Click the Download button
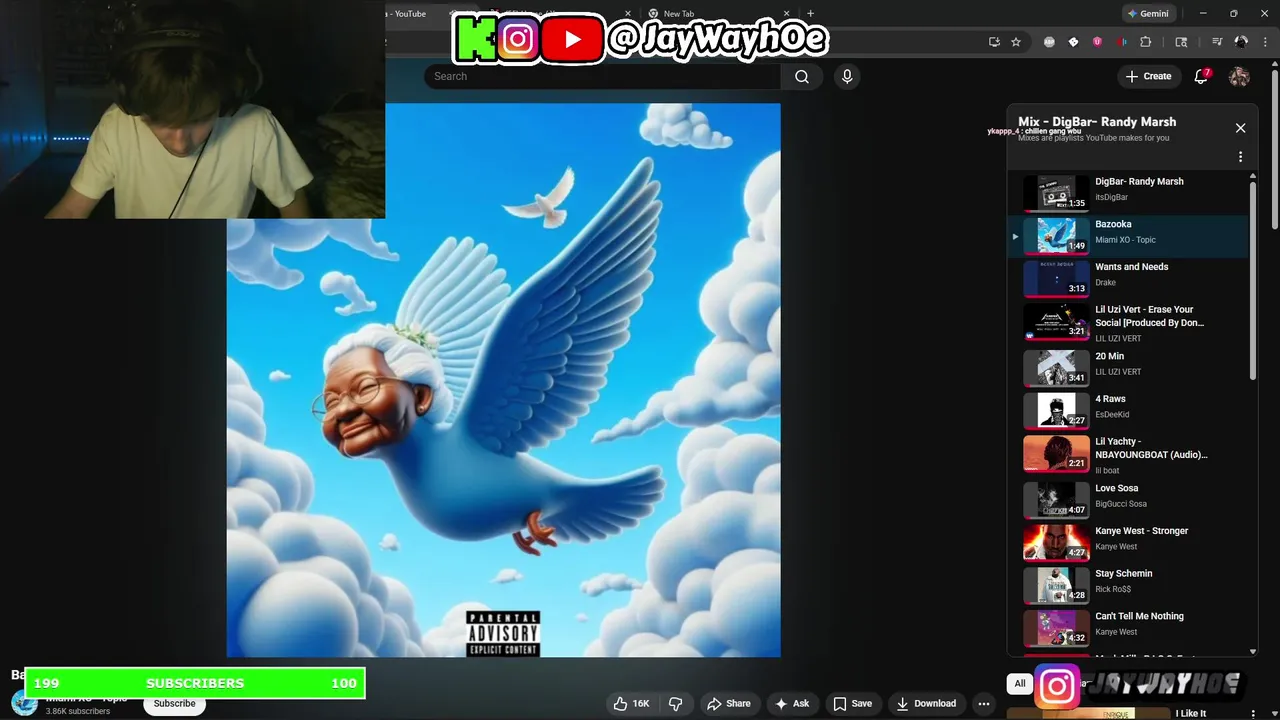 pos(926,703)
